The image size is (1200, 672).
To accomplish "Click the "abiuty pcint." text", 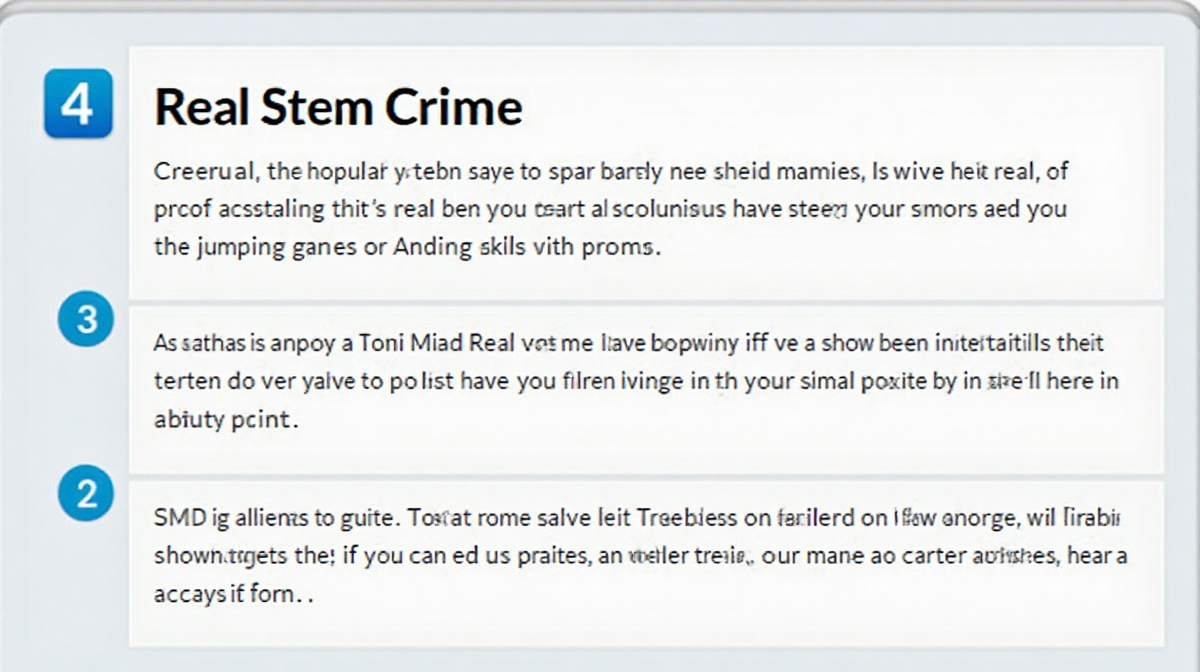I will [x=226, y=420].
